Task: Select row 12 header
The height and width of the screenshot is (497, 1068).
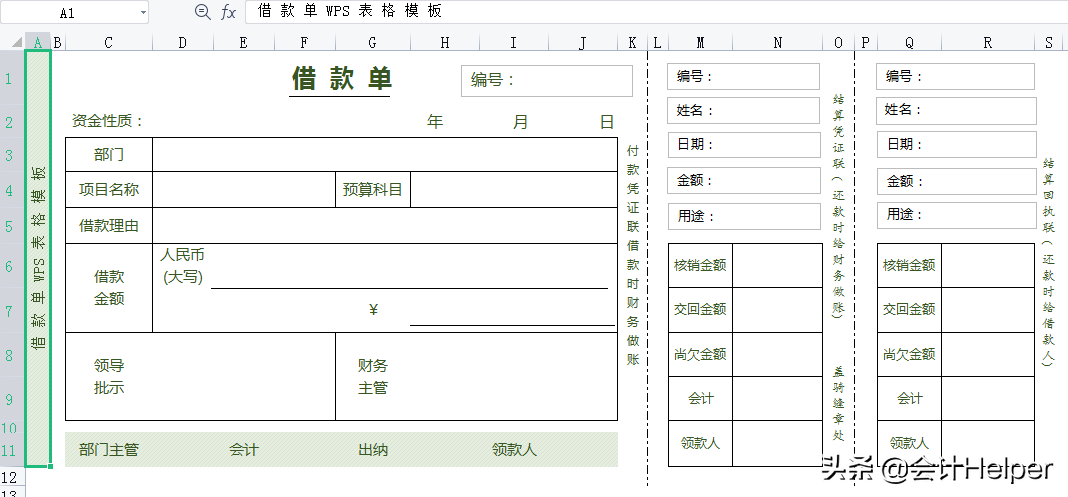Action: coord(10,475)
